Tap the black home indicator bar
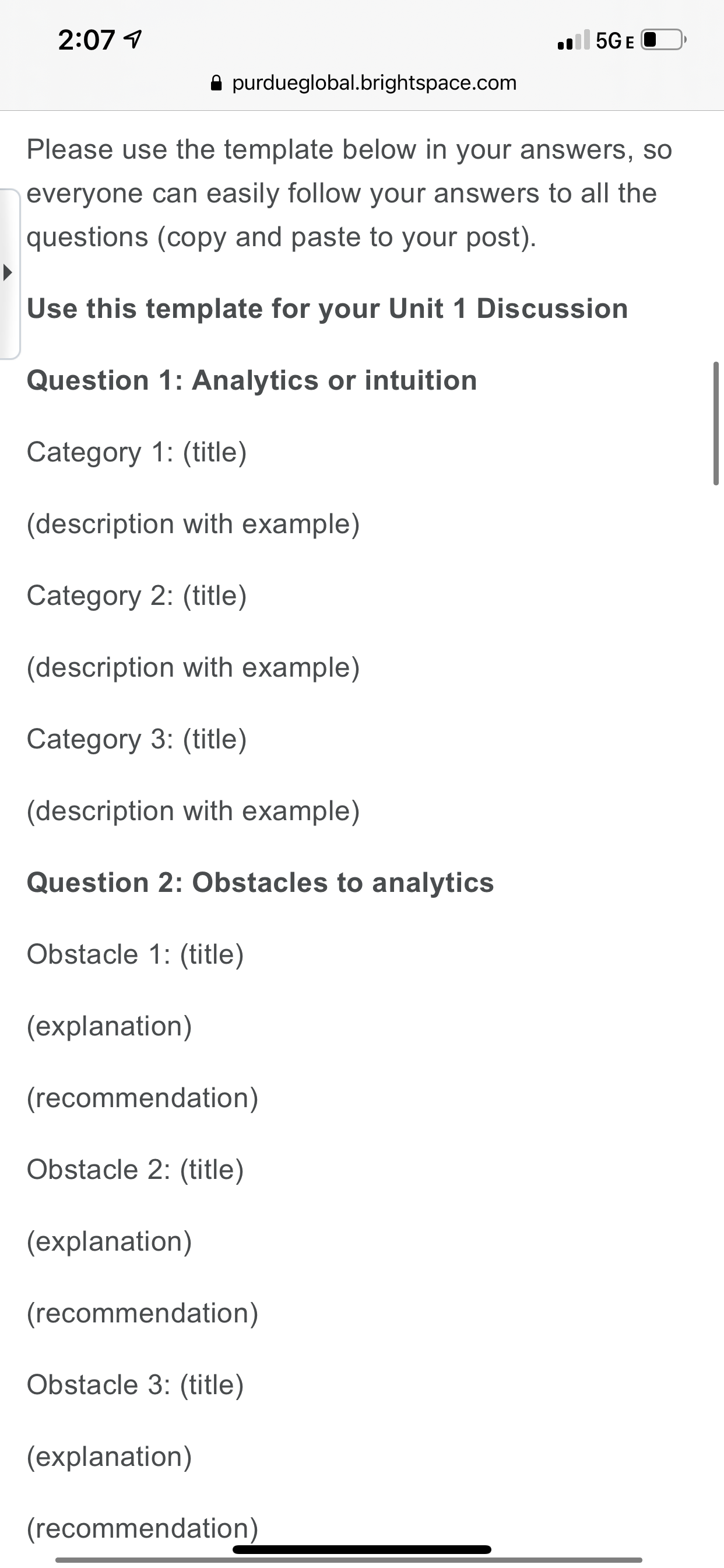Viewport: 724px width, 1568px height. point(361,1549)
